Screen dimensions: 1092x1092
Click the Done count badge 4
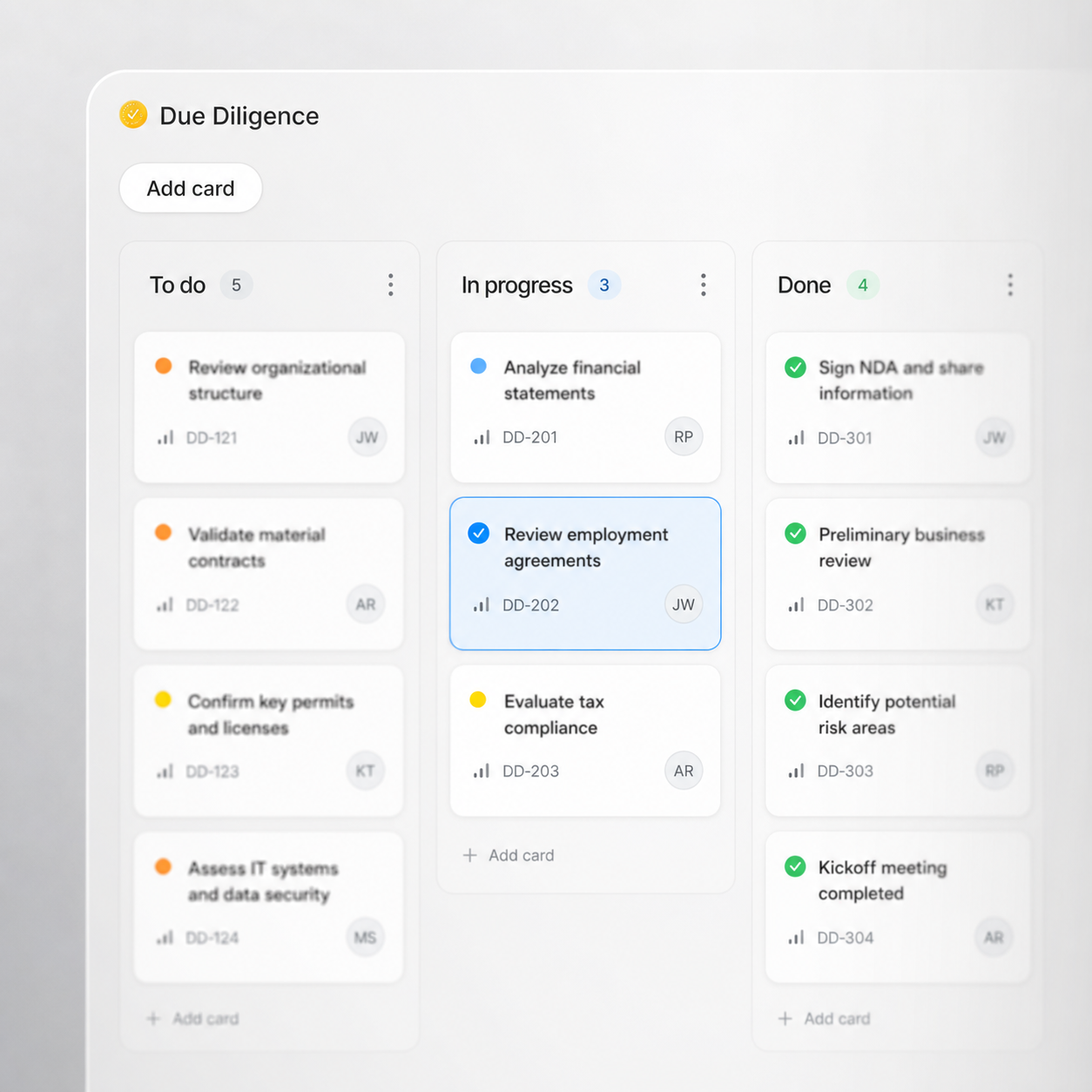pyautogui.click(x=863, y=285)
